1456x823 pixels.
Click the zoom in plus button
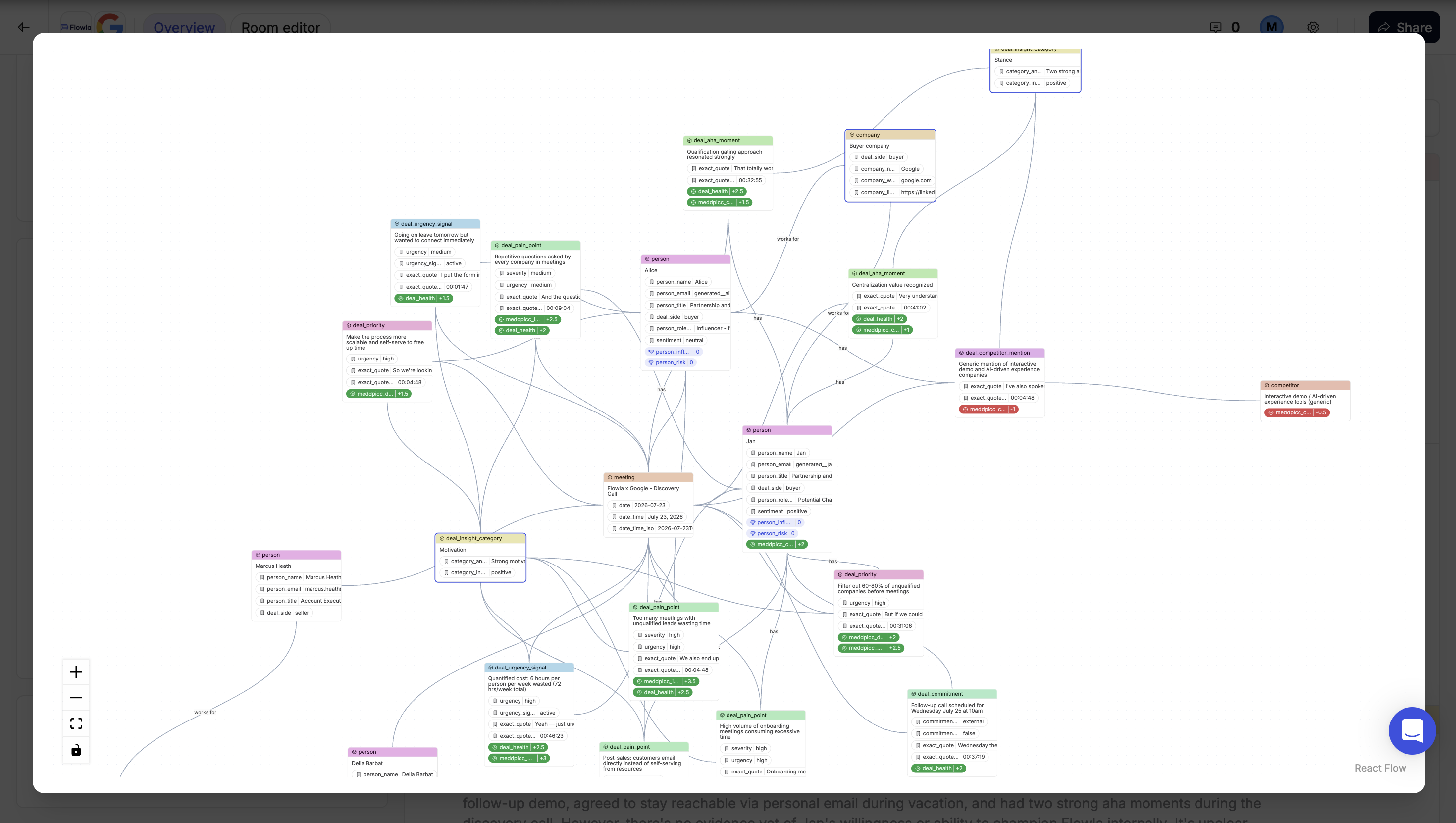[76, 672]
